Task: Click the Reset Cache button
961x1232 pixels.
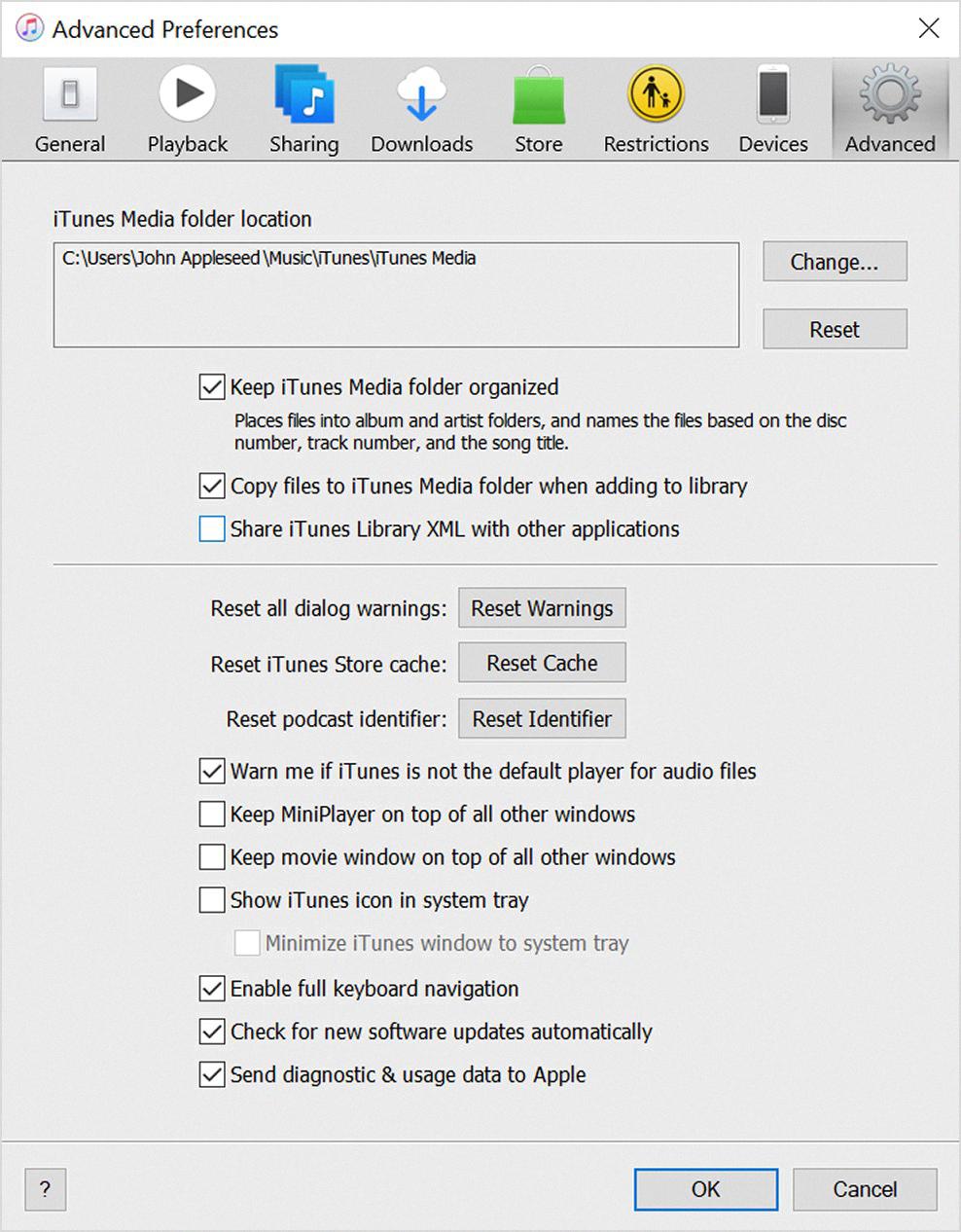Action: (542, 663)
